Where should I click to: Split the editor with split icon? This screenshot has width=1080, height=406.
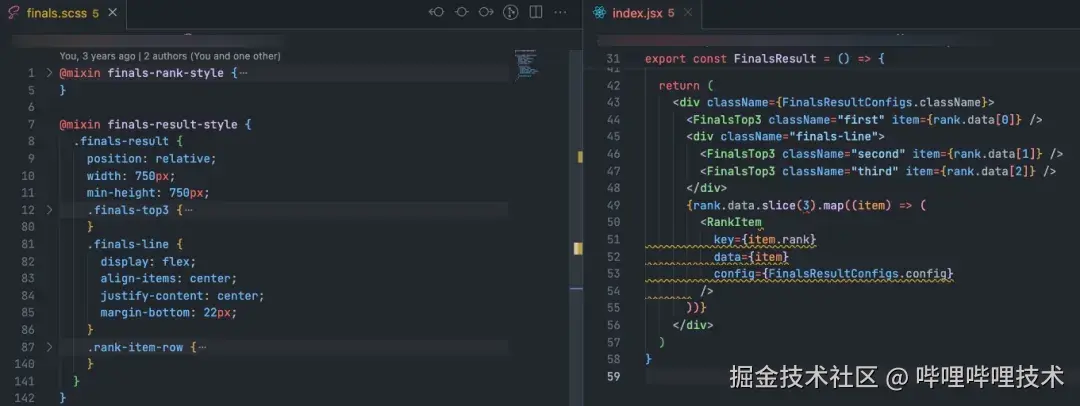[x=536, y=12]
